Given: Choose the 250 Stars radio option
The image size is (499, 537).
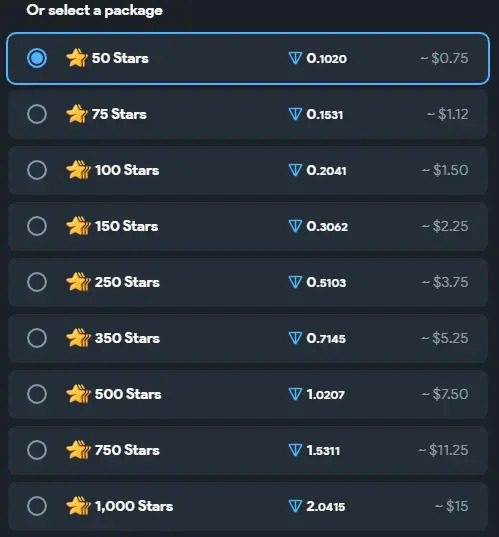Looking at the screenshot, I should [37, 282].
